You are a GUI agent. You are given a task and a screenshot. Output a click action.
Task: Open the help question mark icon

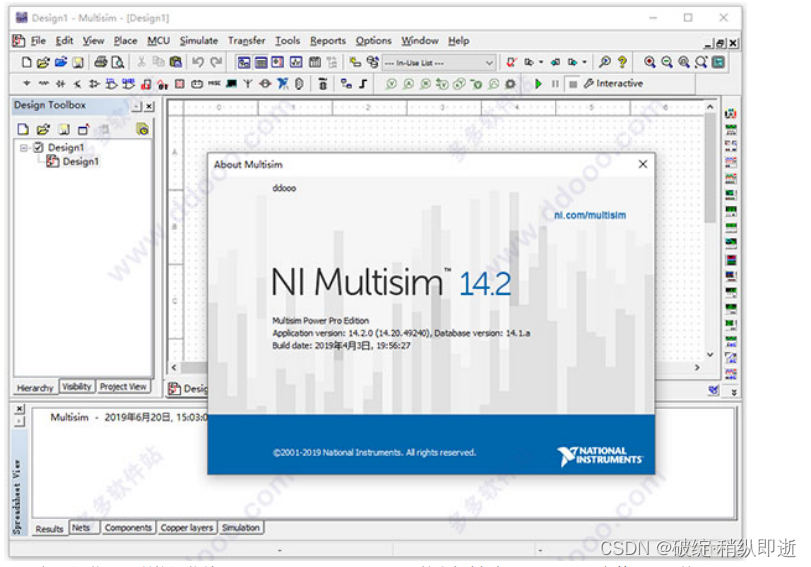622,63
